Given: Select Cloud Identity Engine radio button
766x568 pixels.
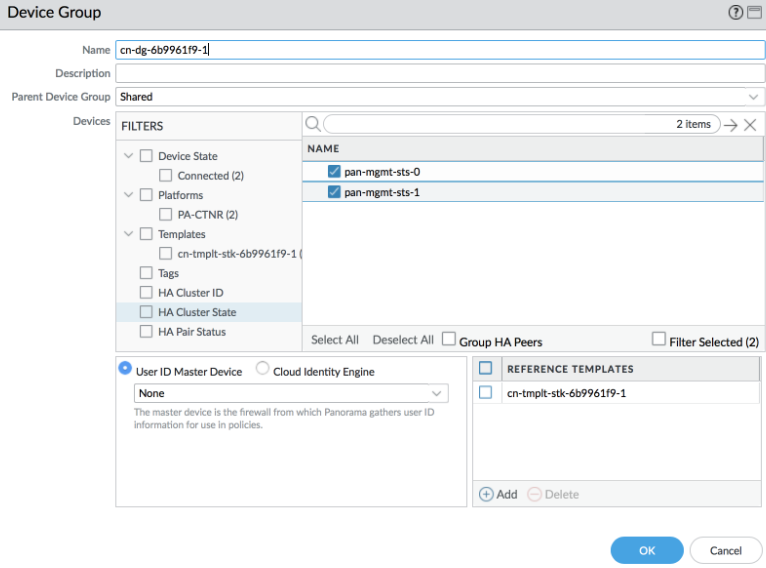Looking at the screenshot, I should [263, 369].
